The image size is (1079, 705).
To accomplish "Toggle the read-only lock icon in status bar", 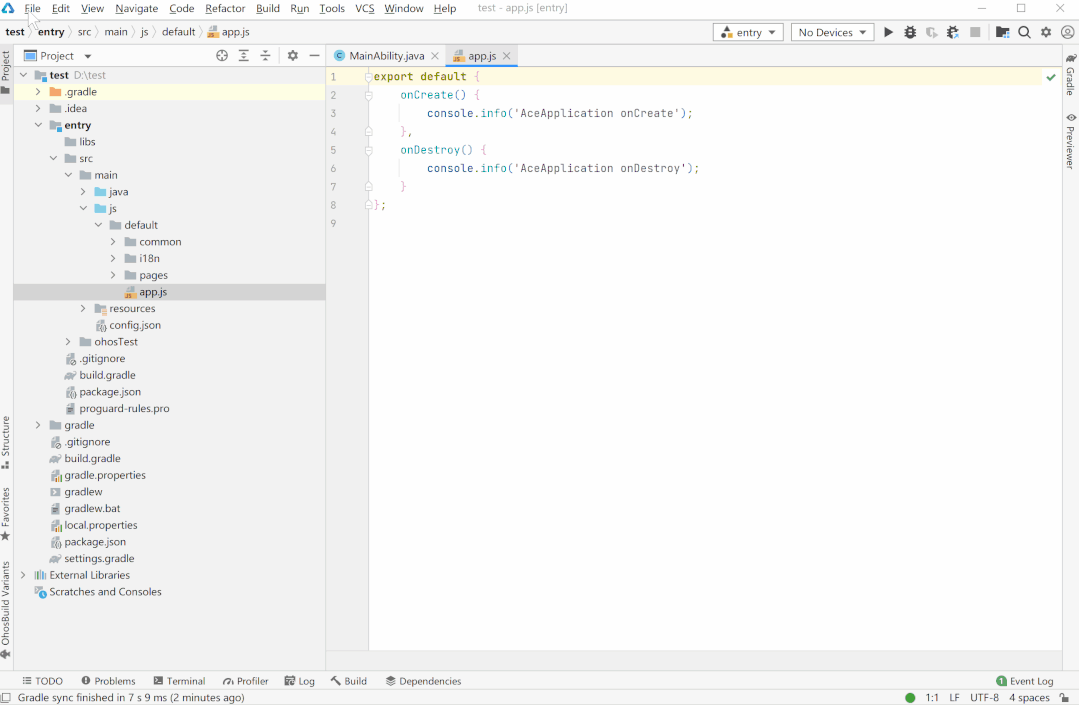I will click(x=1065, y=697).
